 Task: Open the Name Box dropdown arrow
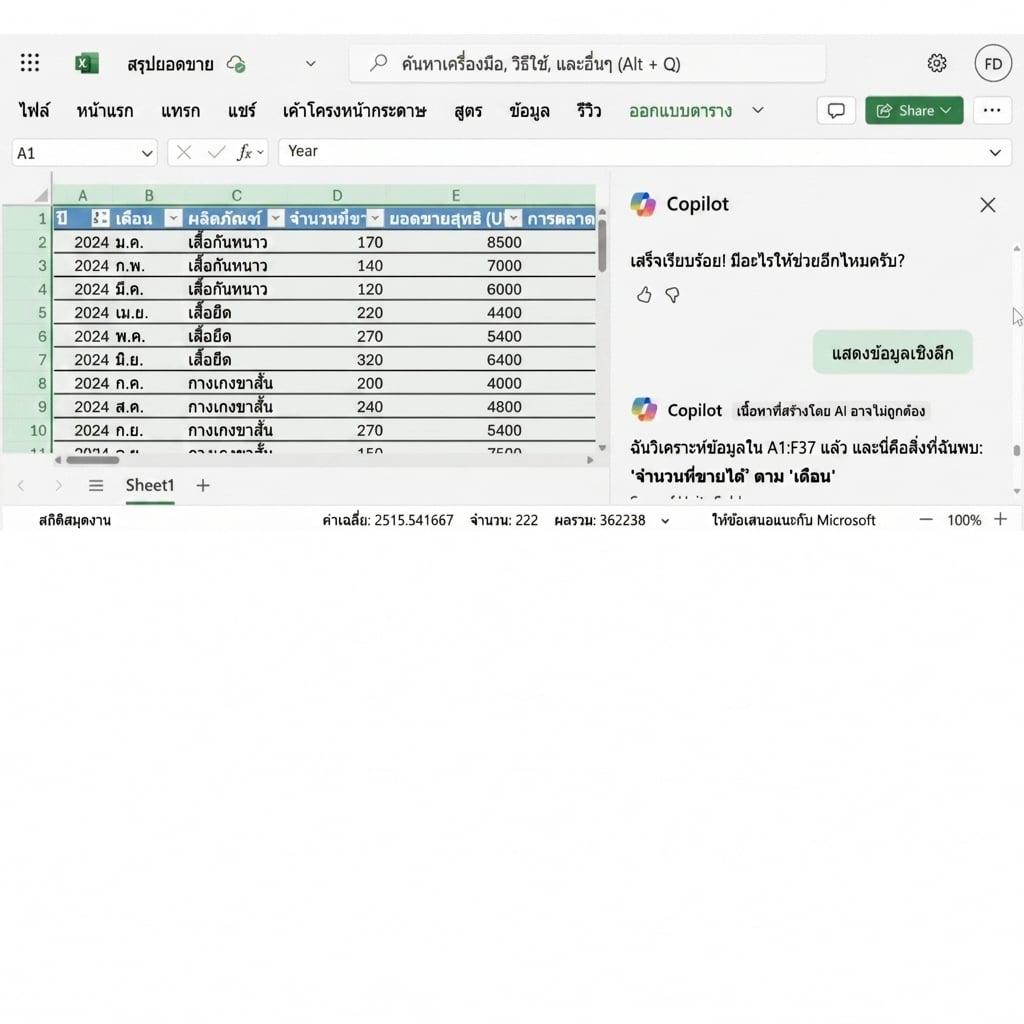pos(147,153)
